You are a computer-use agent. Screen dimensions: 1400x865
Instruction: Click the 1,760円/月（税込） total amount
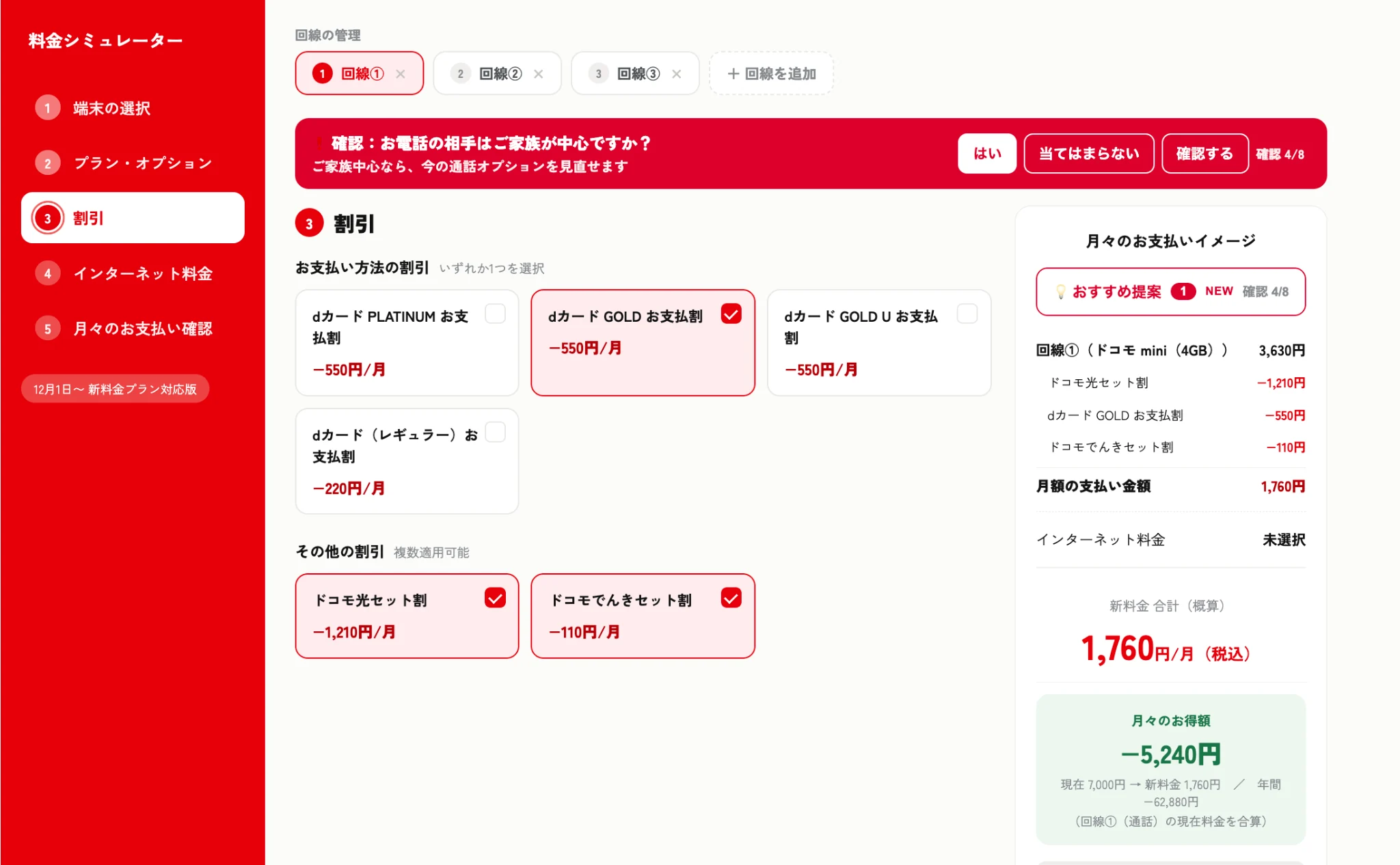(1166, 648)
